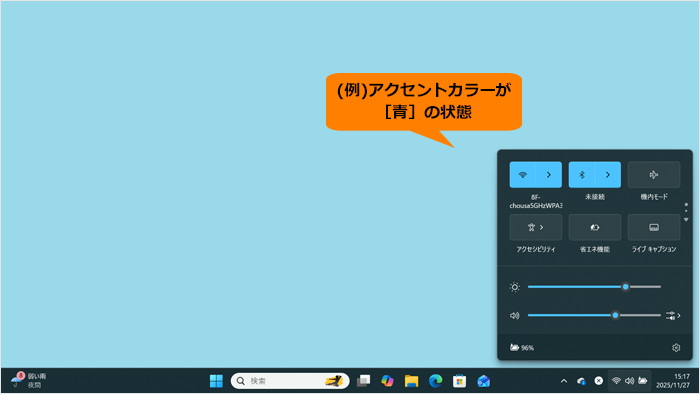Click the search highlight image in the search box

[333, 381]
